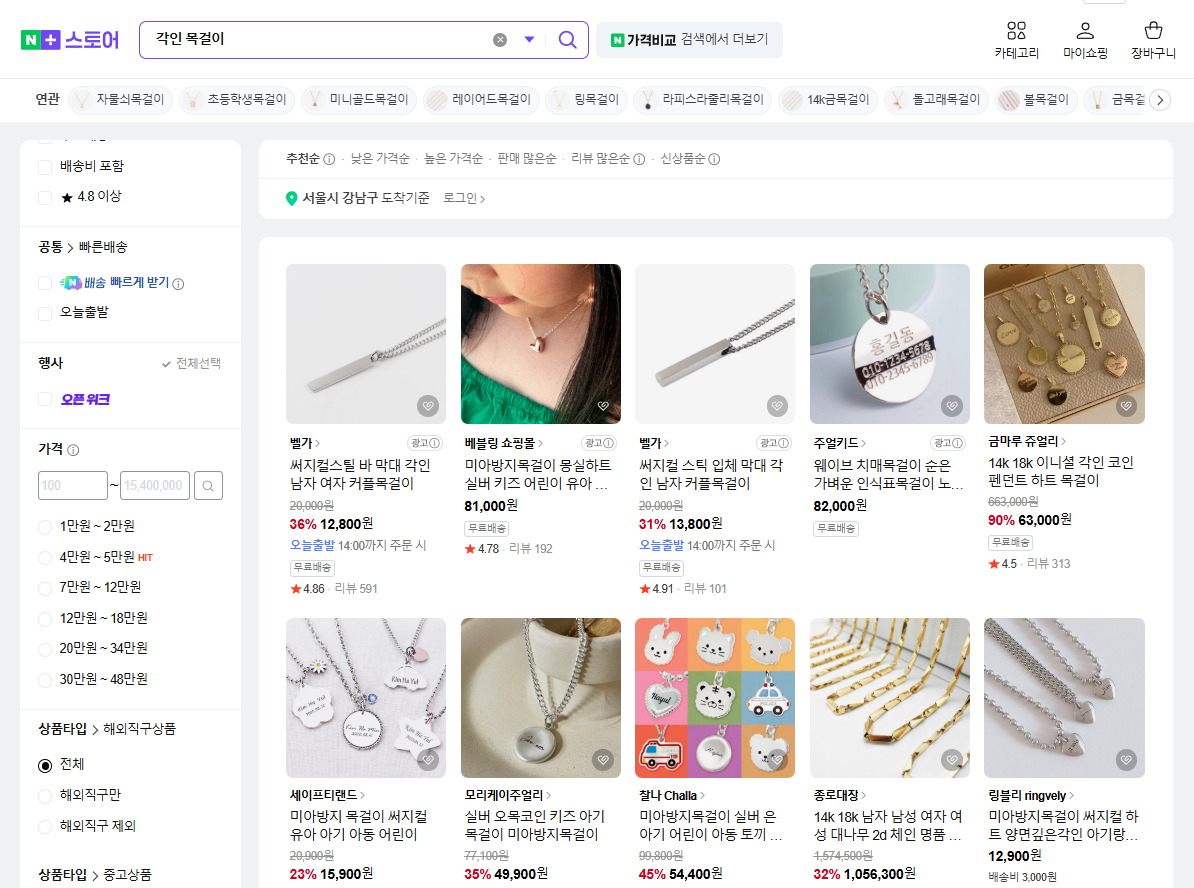Open the N+ 스토어 home logo

coord(70,40)
